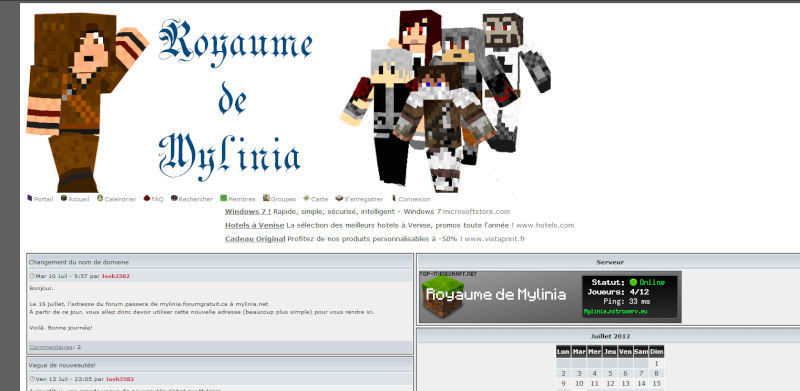Screen dimensions: 800x391
Task: Open the Cadeau Original ad link
Action: (x=255, y=238)
